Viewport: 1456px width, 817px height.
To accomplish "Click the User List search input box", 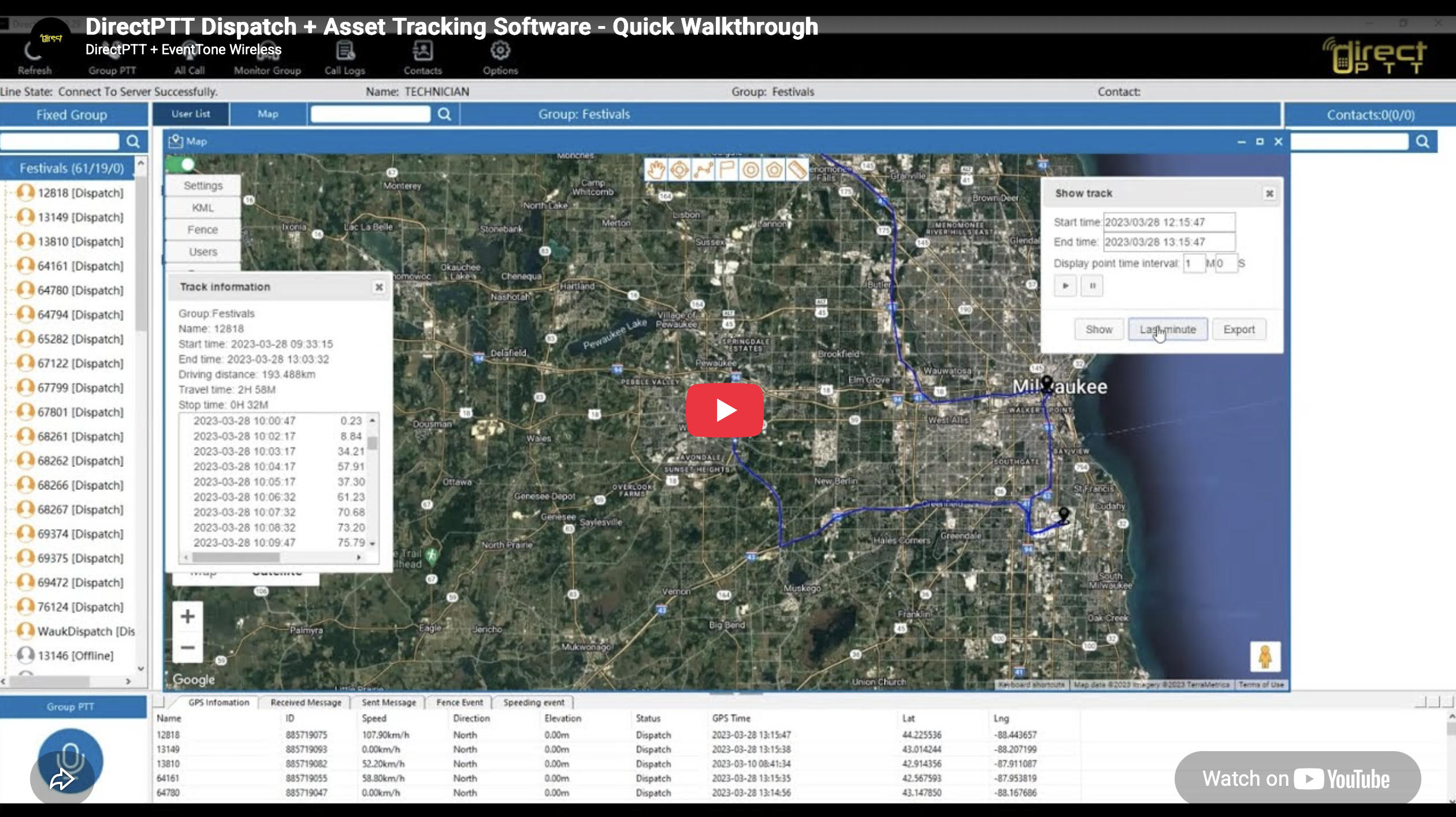I will click(371, 114).
